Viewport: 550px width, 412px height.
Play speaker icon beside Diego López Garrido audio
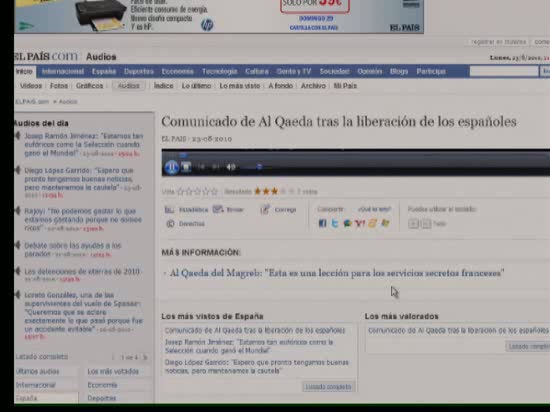click(x=17, y=170)
